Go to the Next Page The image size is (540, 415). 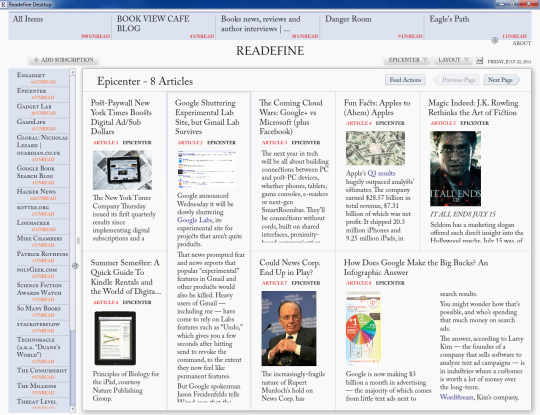(501, 80)
